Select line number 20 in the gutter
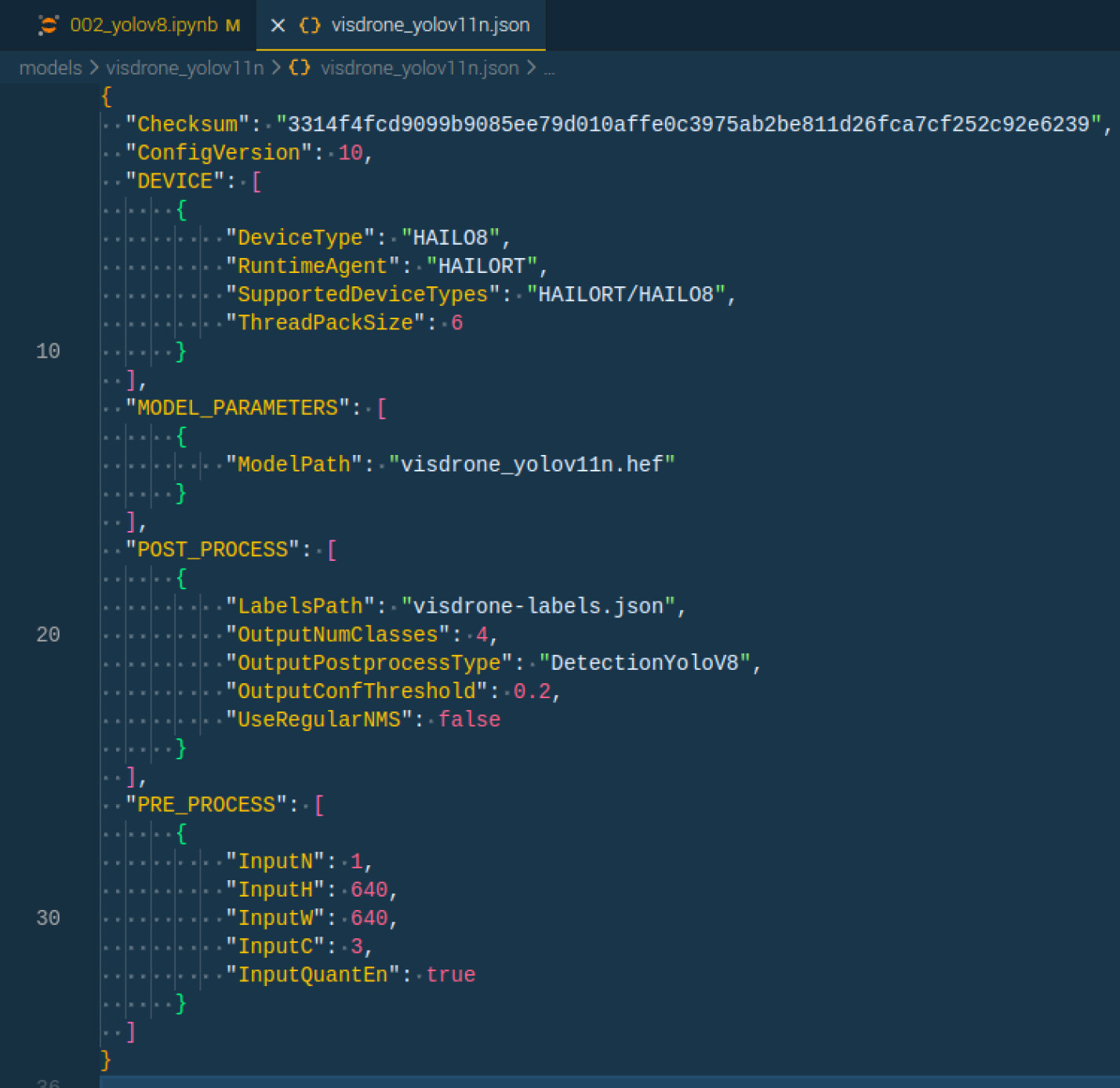Viewport: 1120px width, 1088px height. tap(48, 635)
